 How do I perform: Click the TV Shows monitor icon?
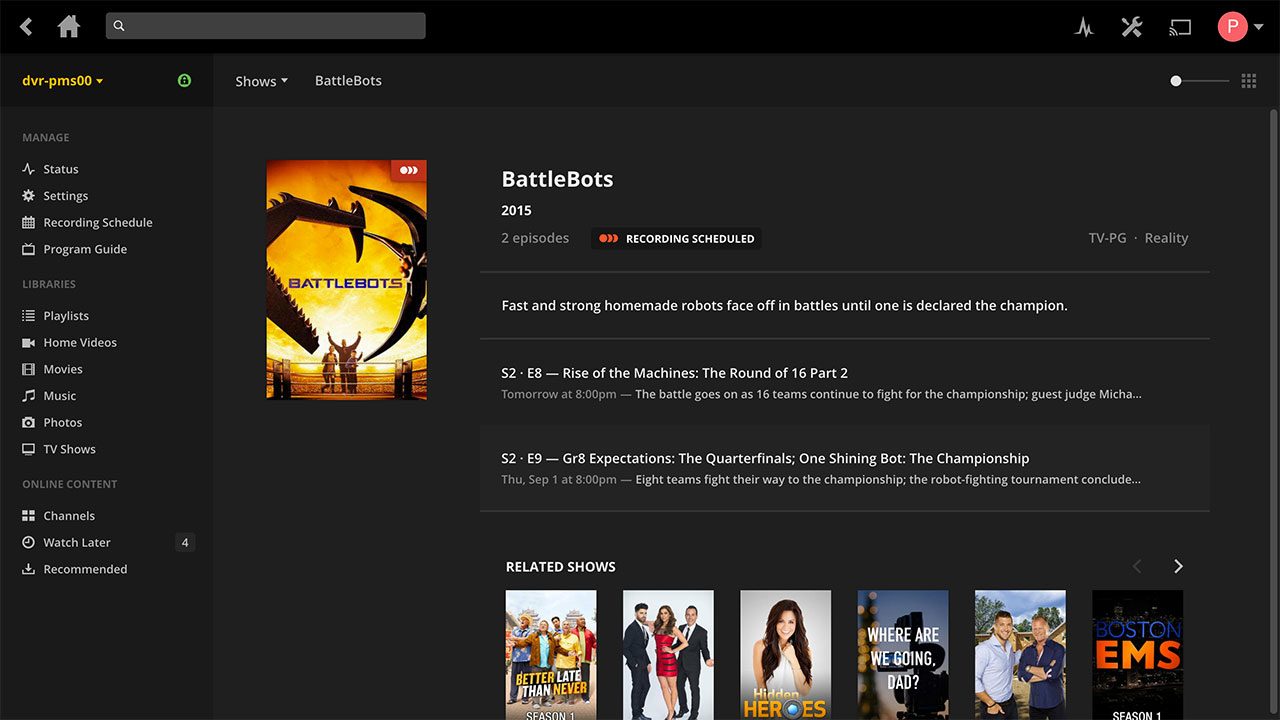click(x=28, y=449)
